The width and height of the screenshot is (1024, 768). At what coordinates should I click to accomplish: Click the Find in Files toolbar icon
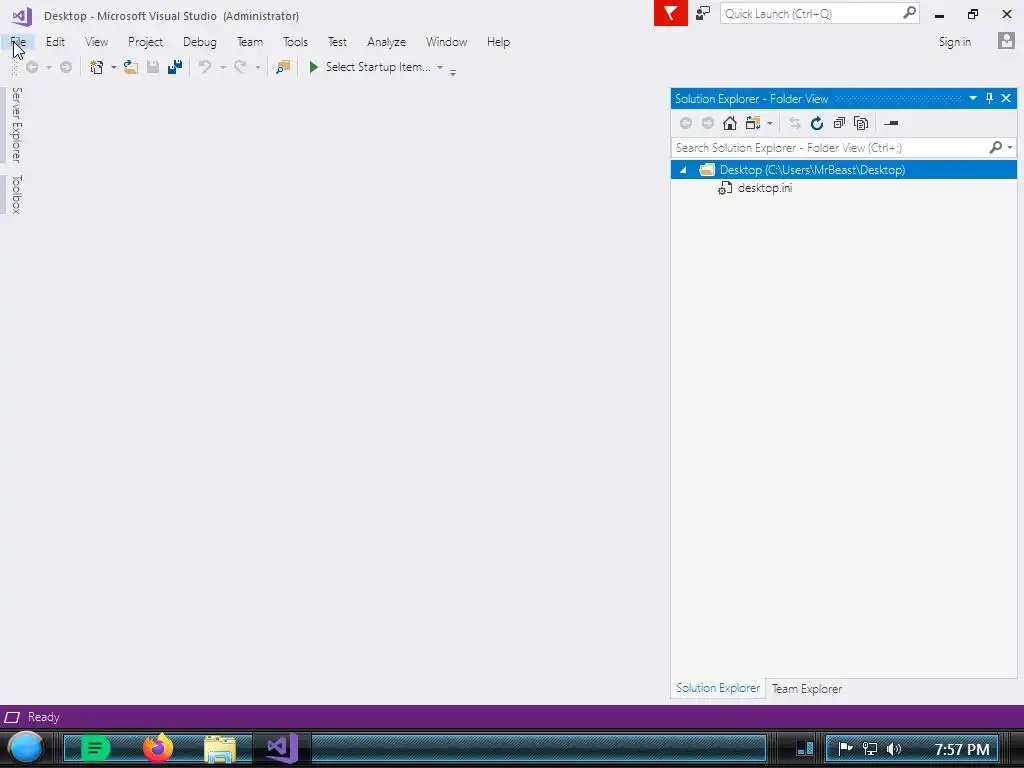pyautogui.click(x=283, y=67)
